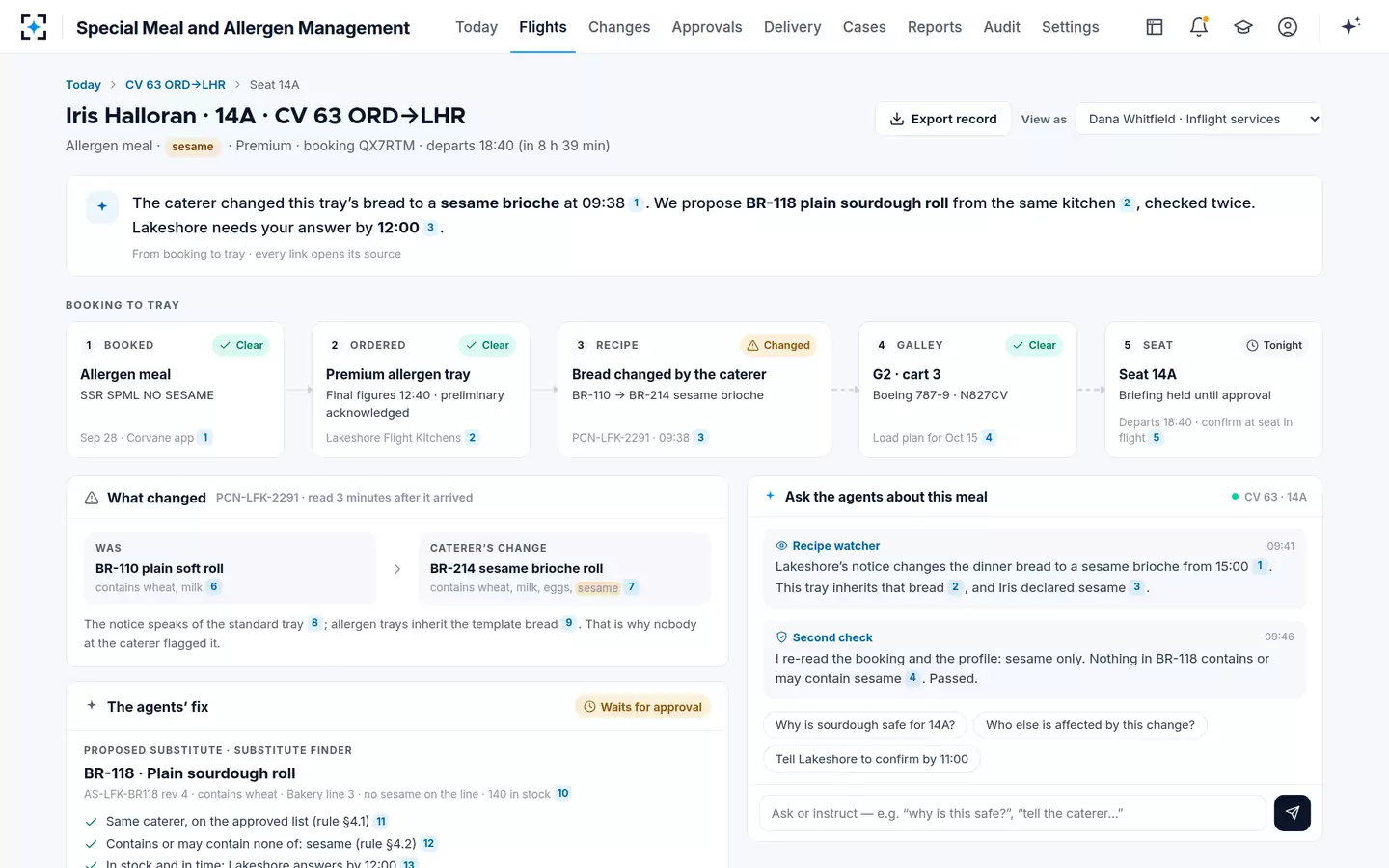Click the sparkle icon beside The agents' fix
Image resolution: width=1389 pixels, height=868 pixels.
[92, 706]
